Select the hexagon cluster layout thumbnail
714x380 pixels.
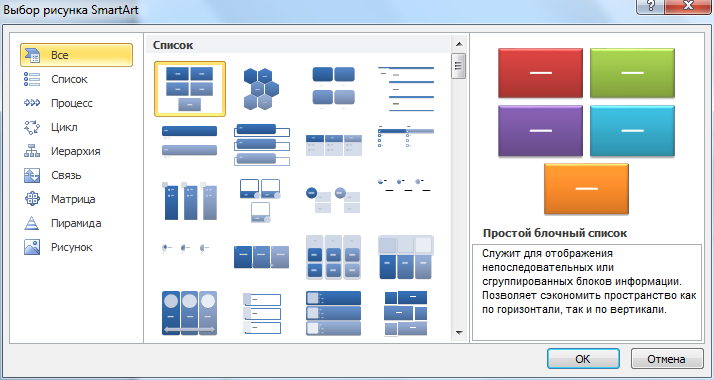pyautogui.click(x=261, y=89)
